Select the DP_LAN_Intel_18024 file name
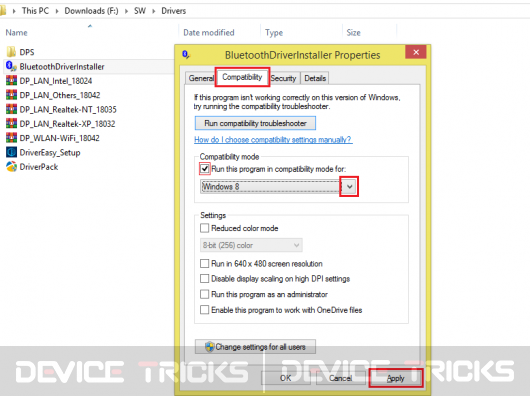Screen dimensions: 530x396 pyautogui.click(x=56, y=81)
